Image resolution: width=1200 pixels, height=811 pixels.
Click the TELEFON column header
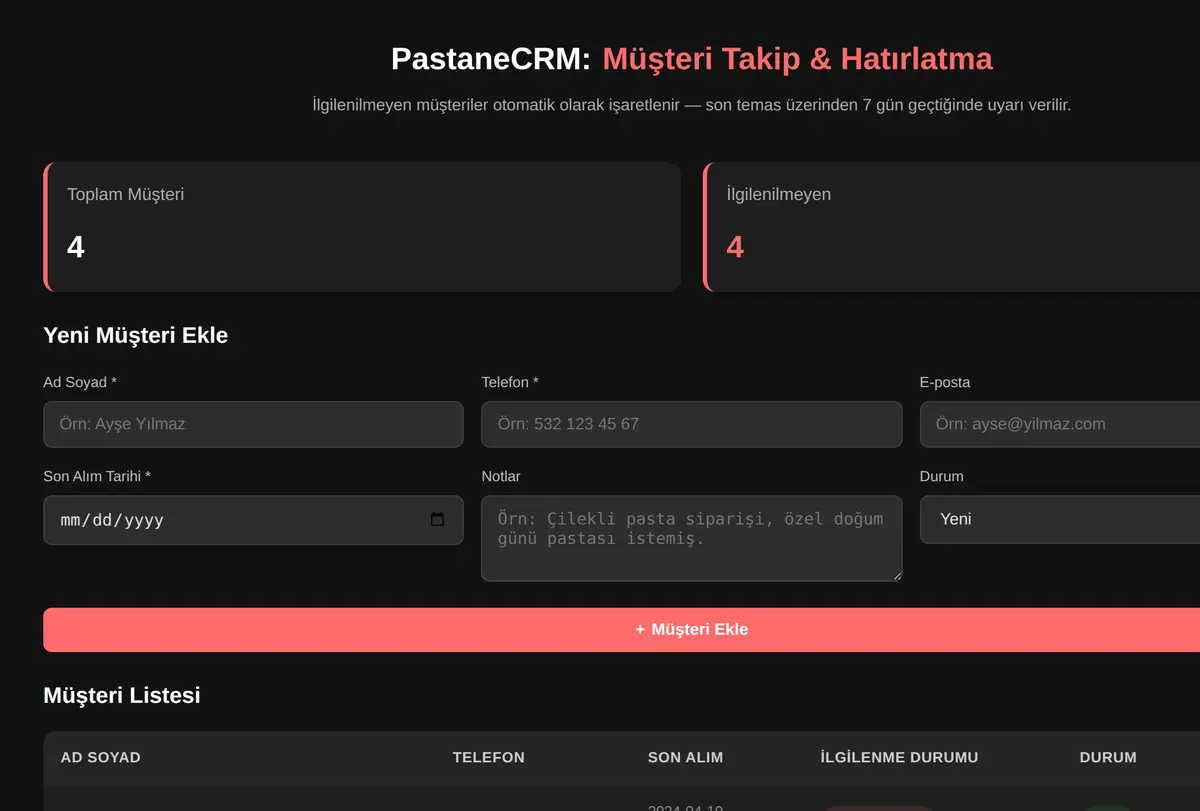pos(489,758)
